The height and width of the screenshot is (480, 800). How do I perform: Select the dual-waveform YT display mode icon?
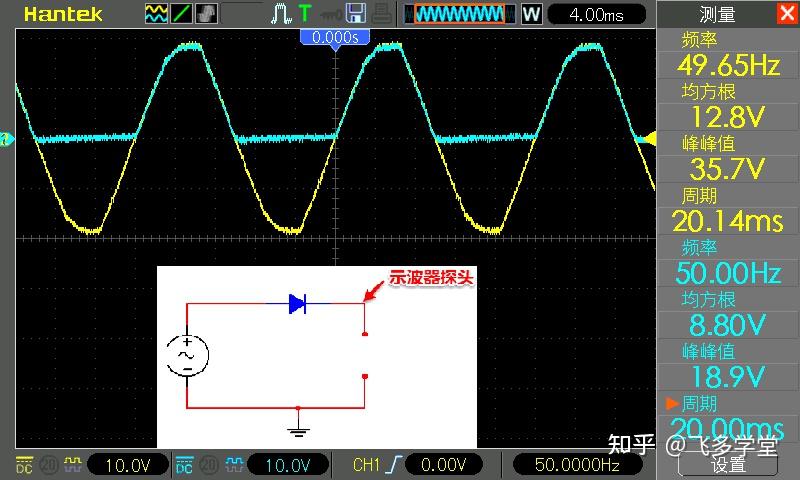[x=156, y=14]
